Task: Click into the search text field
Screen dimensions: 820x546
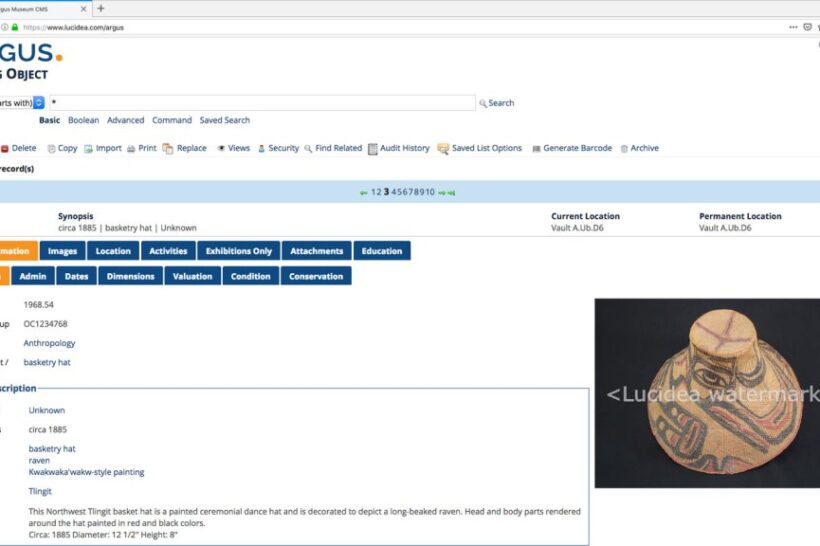Action: coord(260,103)
